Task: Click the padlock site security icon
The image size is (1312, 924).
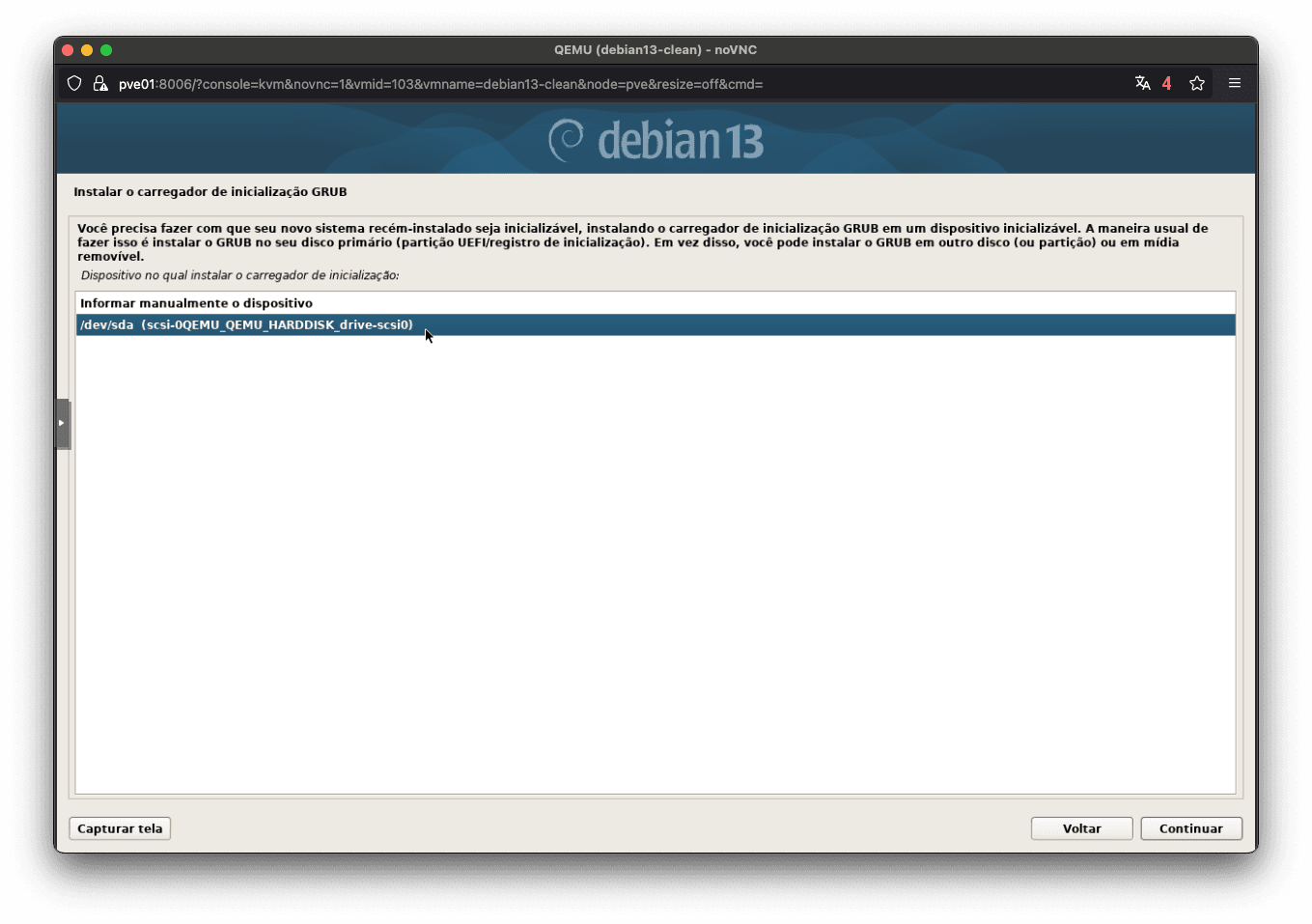Action: point(99,84)
